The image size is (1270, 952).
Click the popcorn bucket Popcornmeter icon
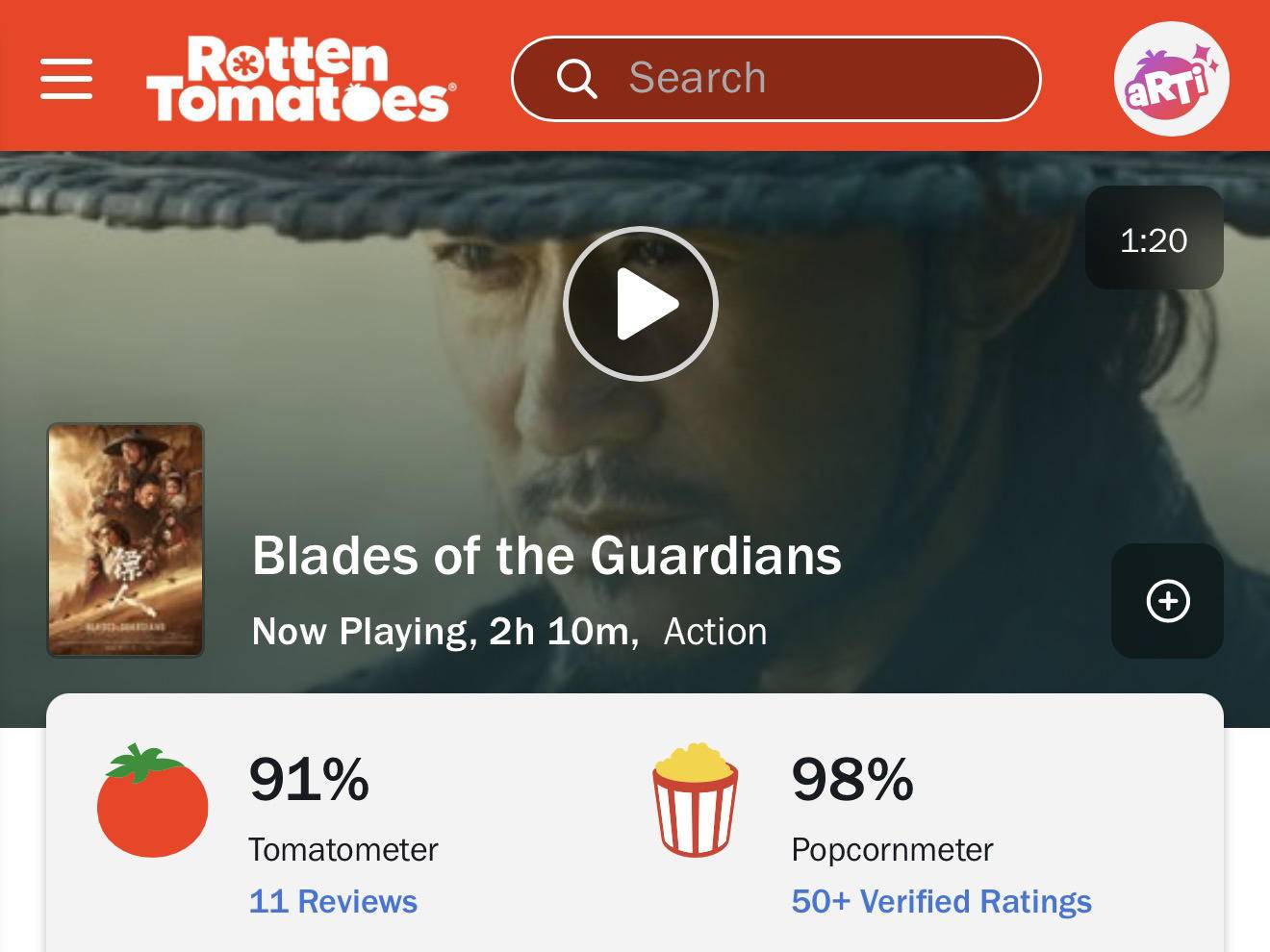696,799
